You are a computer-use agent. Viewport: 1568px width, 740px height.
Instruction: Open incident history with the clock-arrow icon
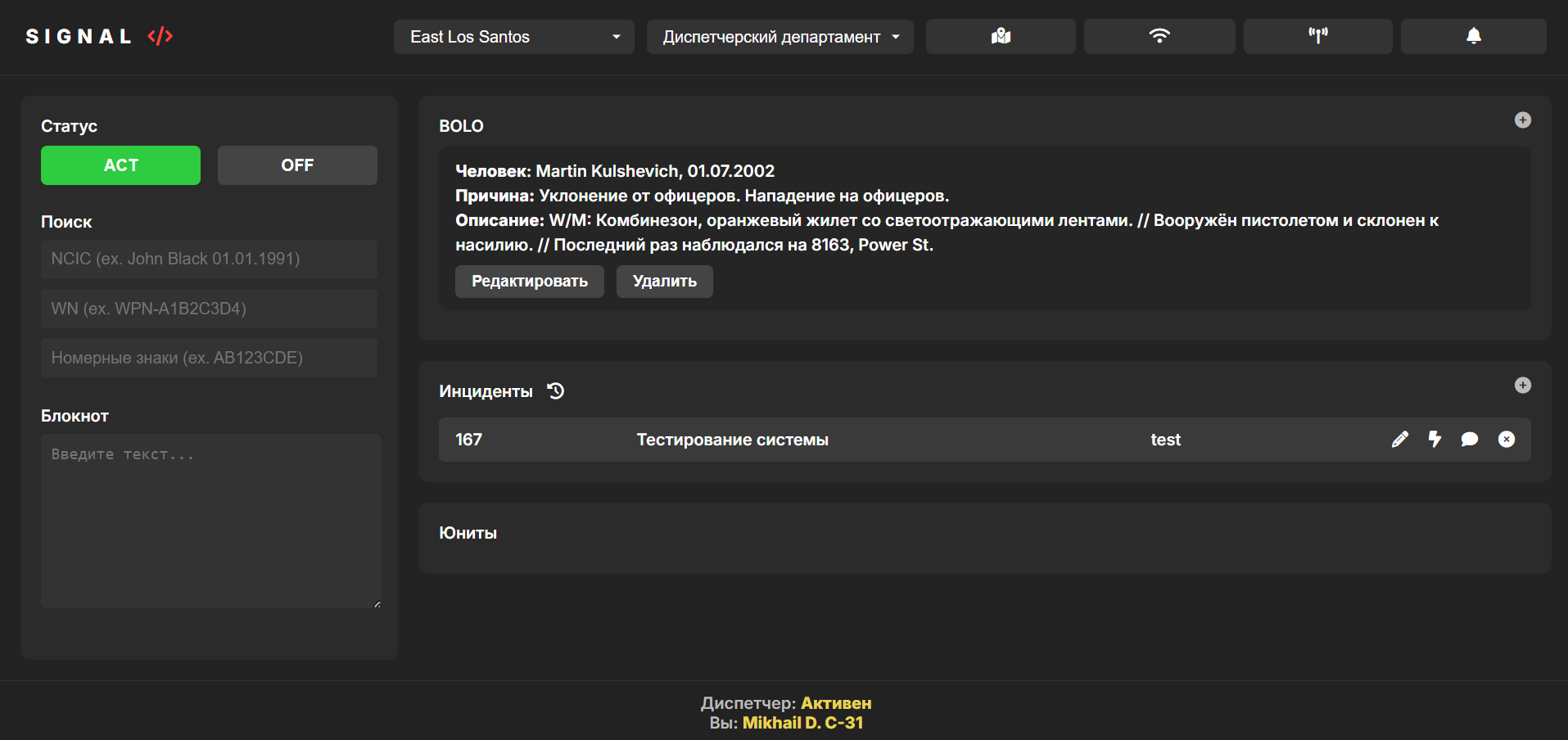(x=555, y=391)
